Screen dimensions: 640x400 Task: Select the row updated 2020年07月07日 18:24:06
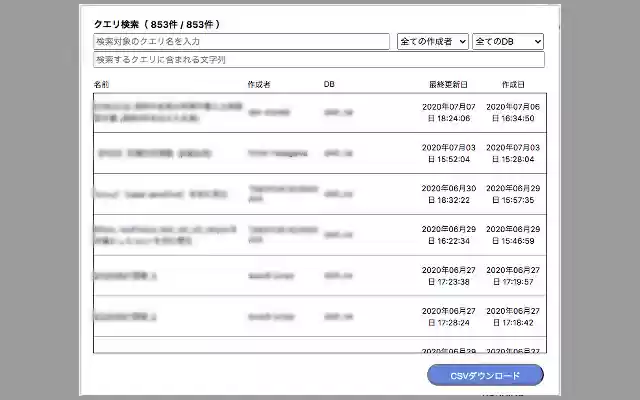320,113
